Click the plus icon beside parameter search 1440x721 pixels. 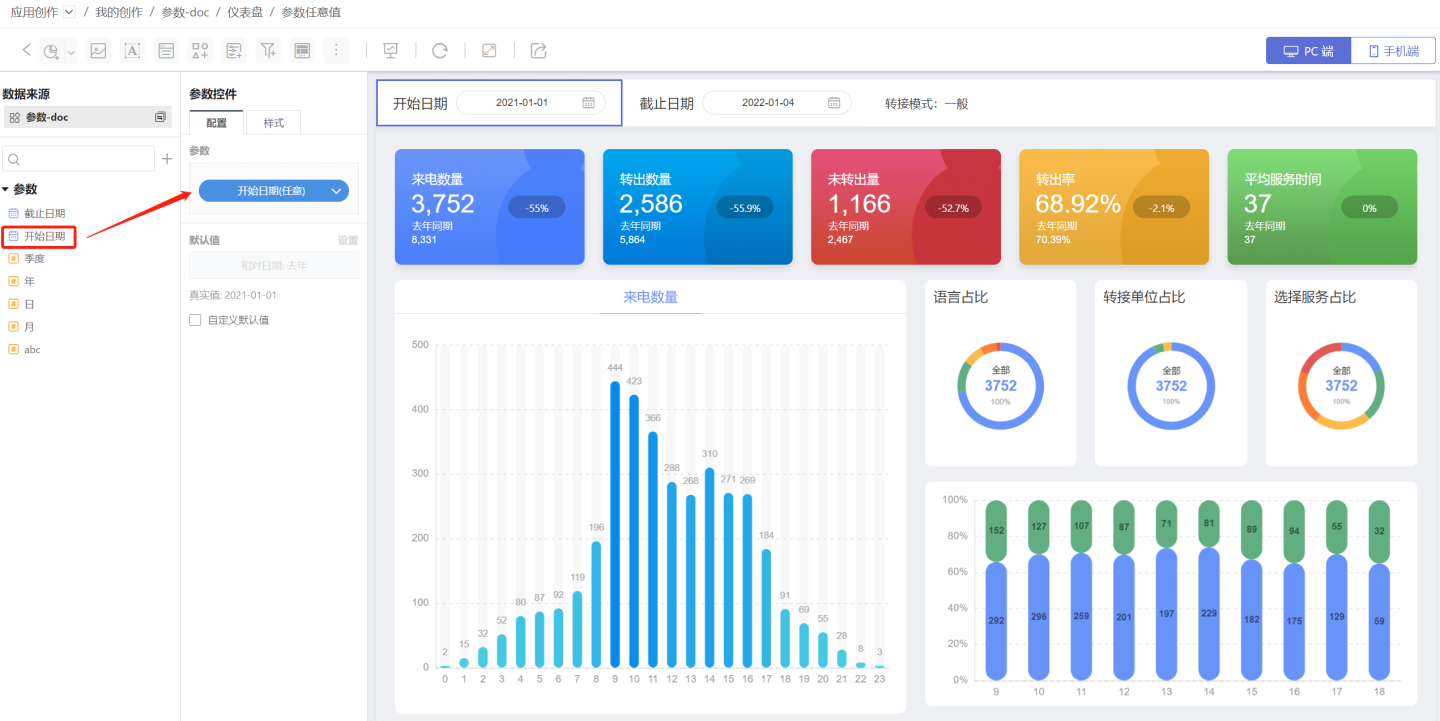pos(167,159)
